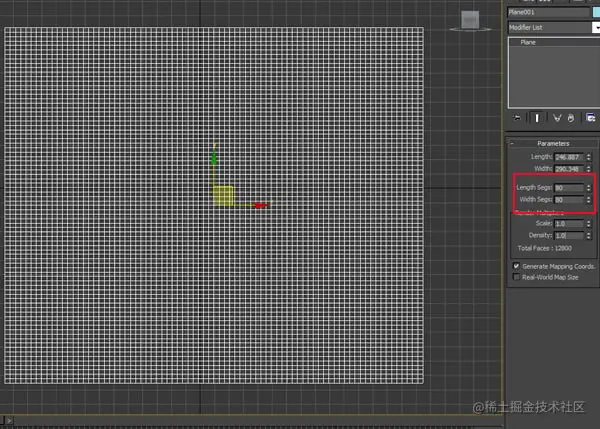
Task: Click the Length spinner arrows
Action: pos(589,157)
